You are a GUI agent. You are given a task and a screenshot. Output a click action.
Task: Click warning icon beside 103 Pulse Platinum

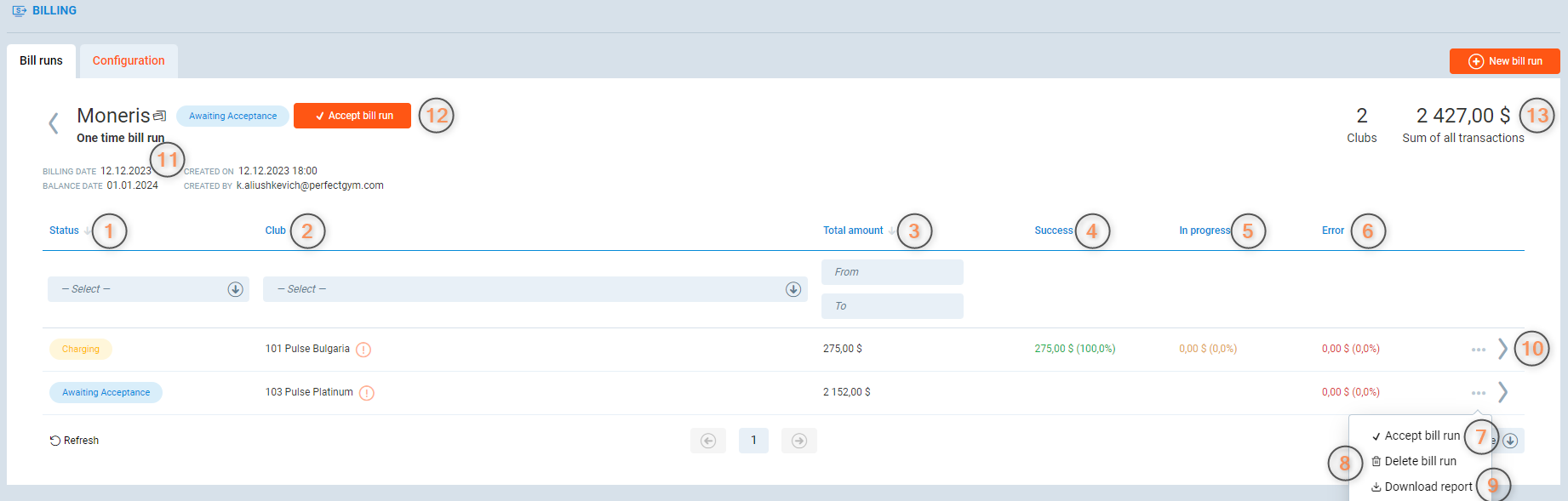367,393
